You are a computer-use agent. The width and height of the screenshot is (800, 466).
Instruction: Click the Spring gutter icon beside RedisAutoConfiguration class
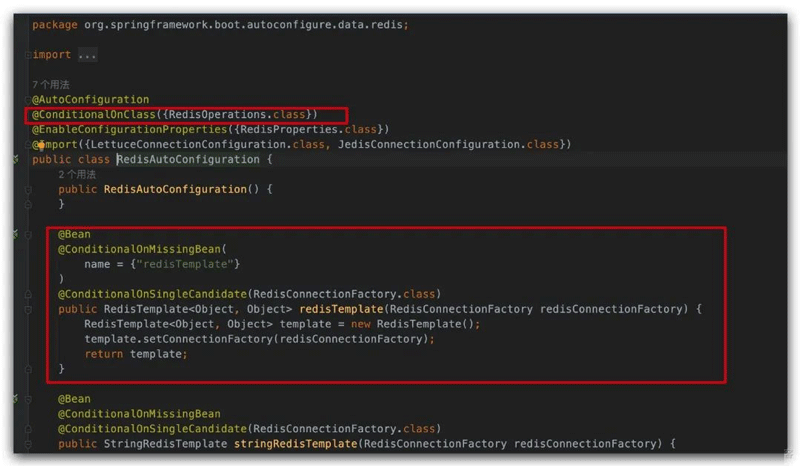click(17, 160)
